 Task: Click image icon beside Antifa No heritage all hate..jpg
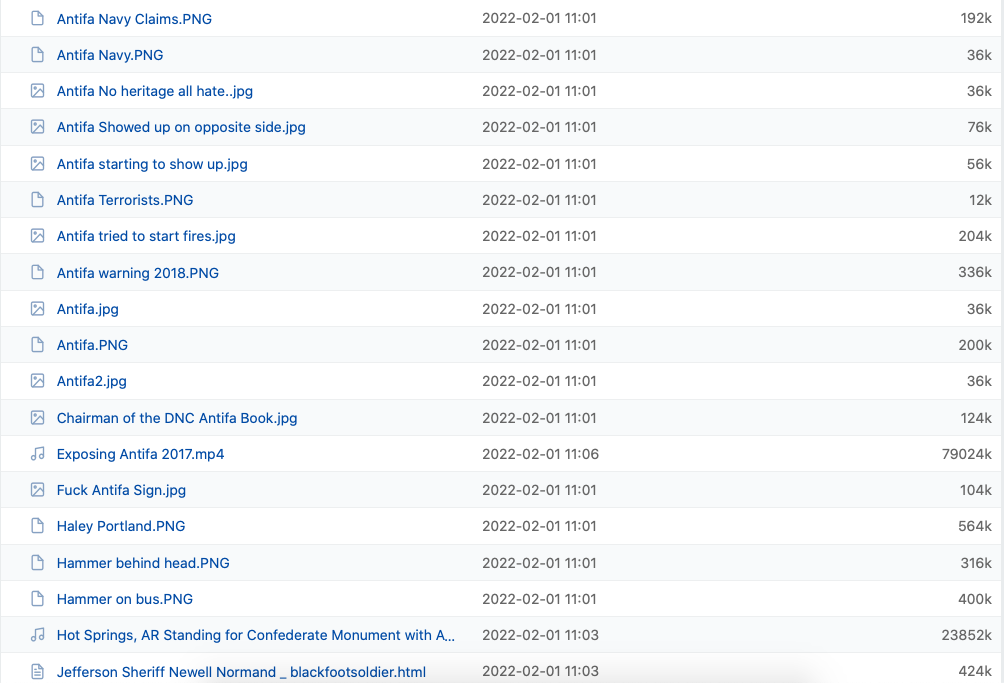pos(38,91)
